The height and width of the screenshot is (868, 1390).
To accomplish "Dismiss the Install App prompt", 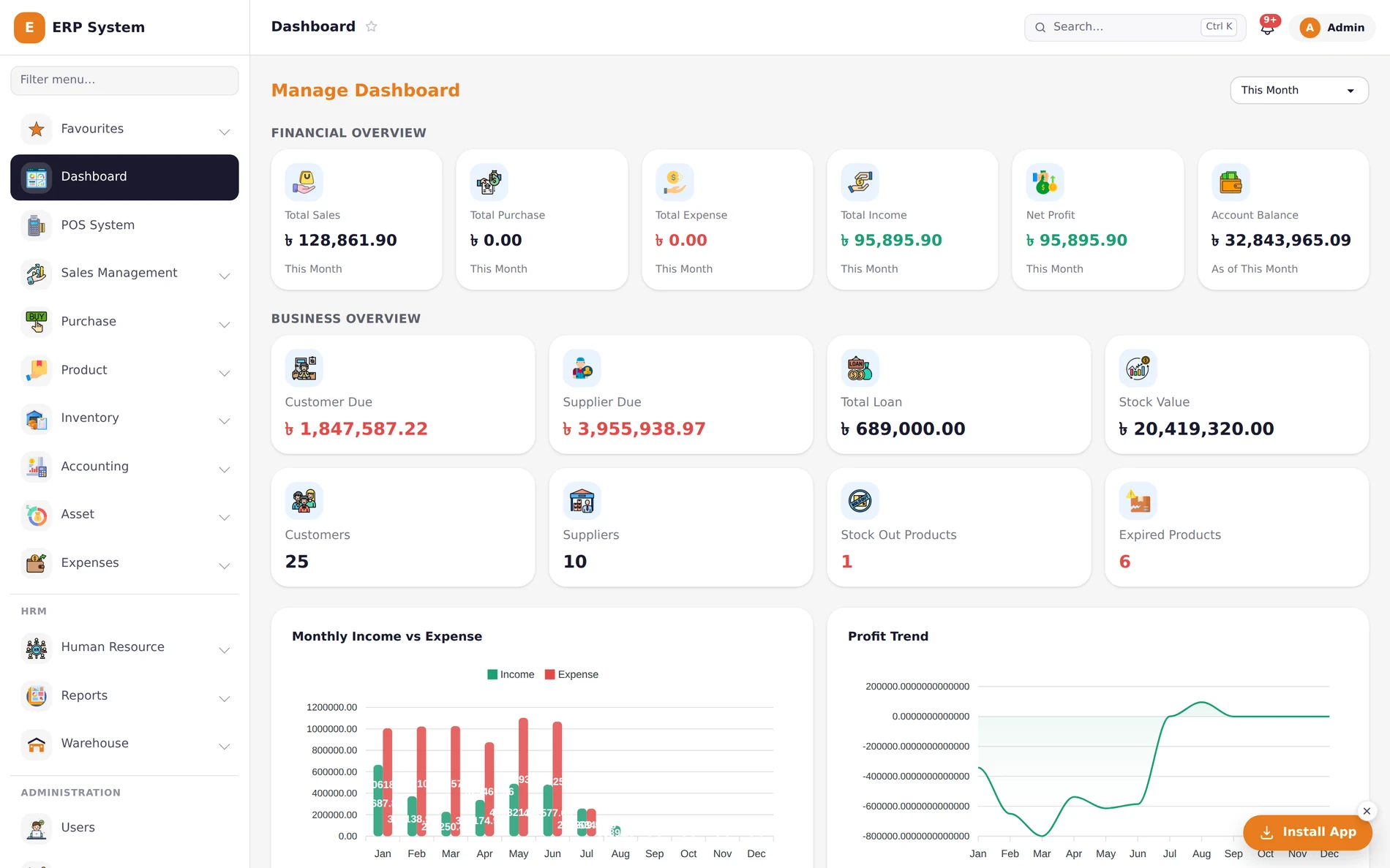I will click(x=1367, y=811).
